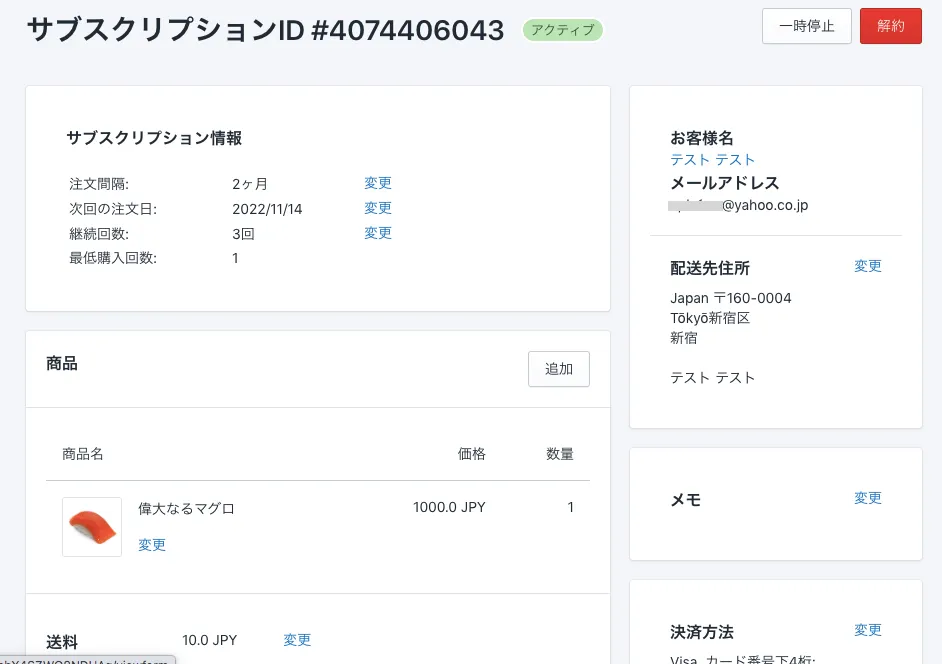Click the 数量 column header

[560, 454]
